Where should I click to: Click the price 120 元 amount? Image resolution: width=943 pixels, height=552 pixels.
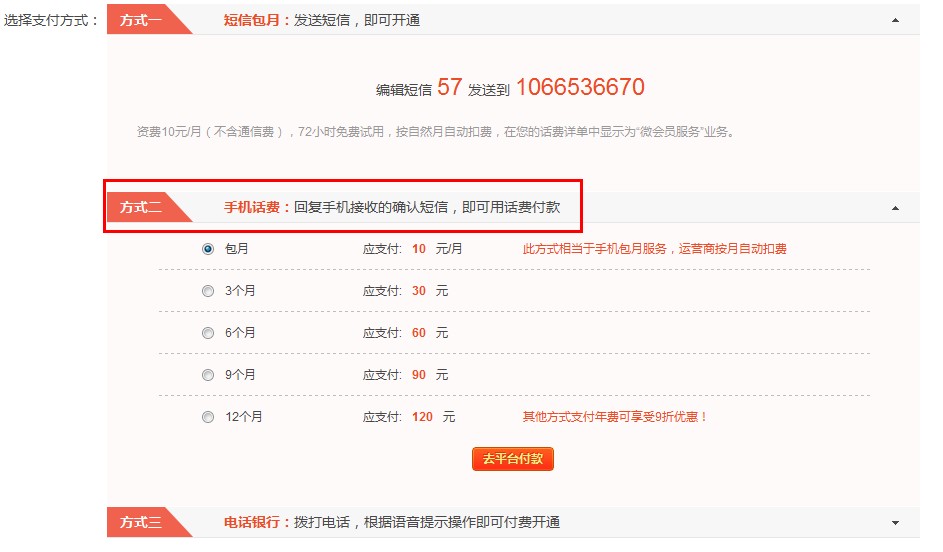[x=433, y=417]
